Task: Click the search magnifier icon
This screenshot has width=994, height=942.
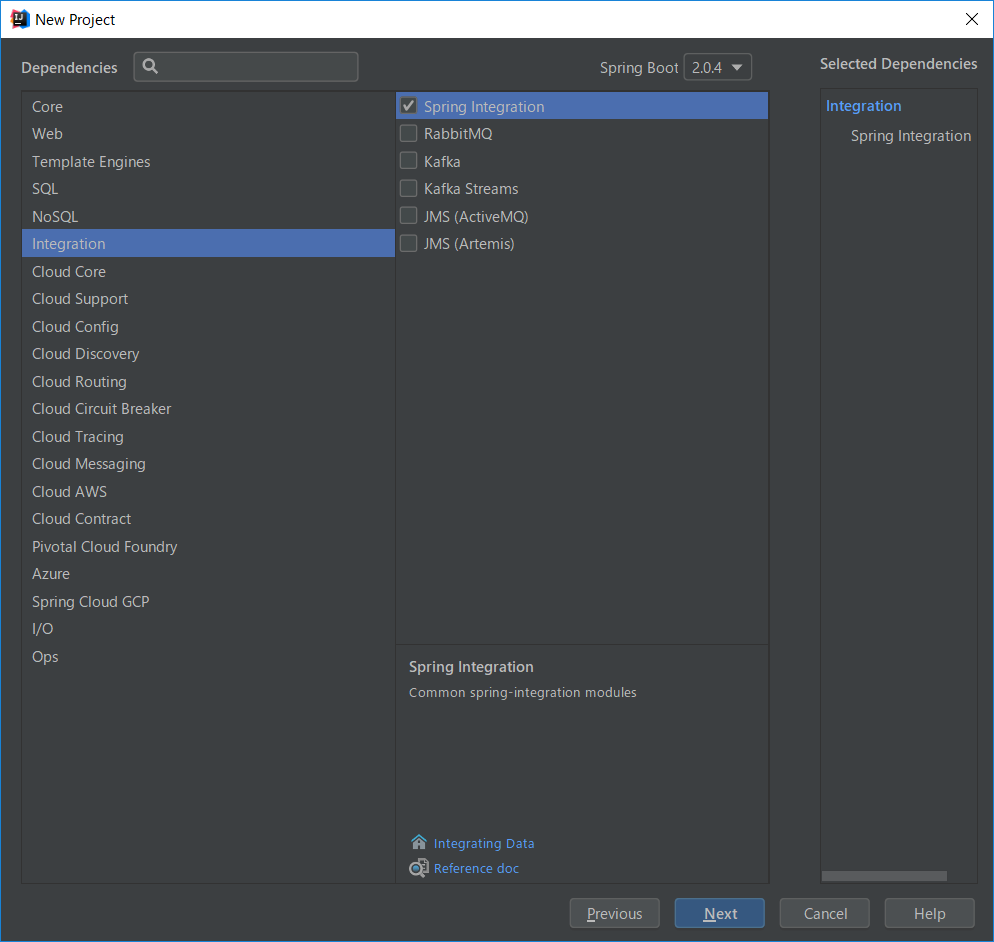Action: [150, 66]
